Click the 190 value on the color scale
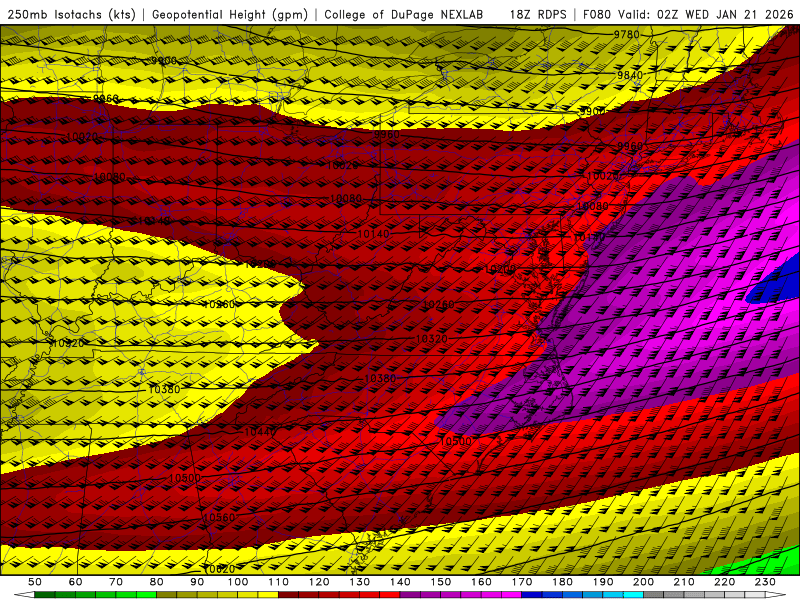The width and height of the screenshot is (800, 600). pyautogui.click(x=603, y=582)
